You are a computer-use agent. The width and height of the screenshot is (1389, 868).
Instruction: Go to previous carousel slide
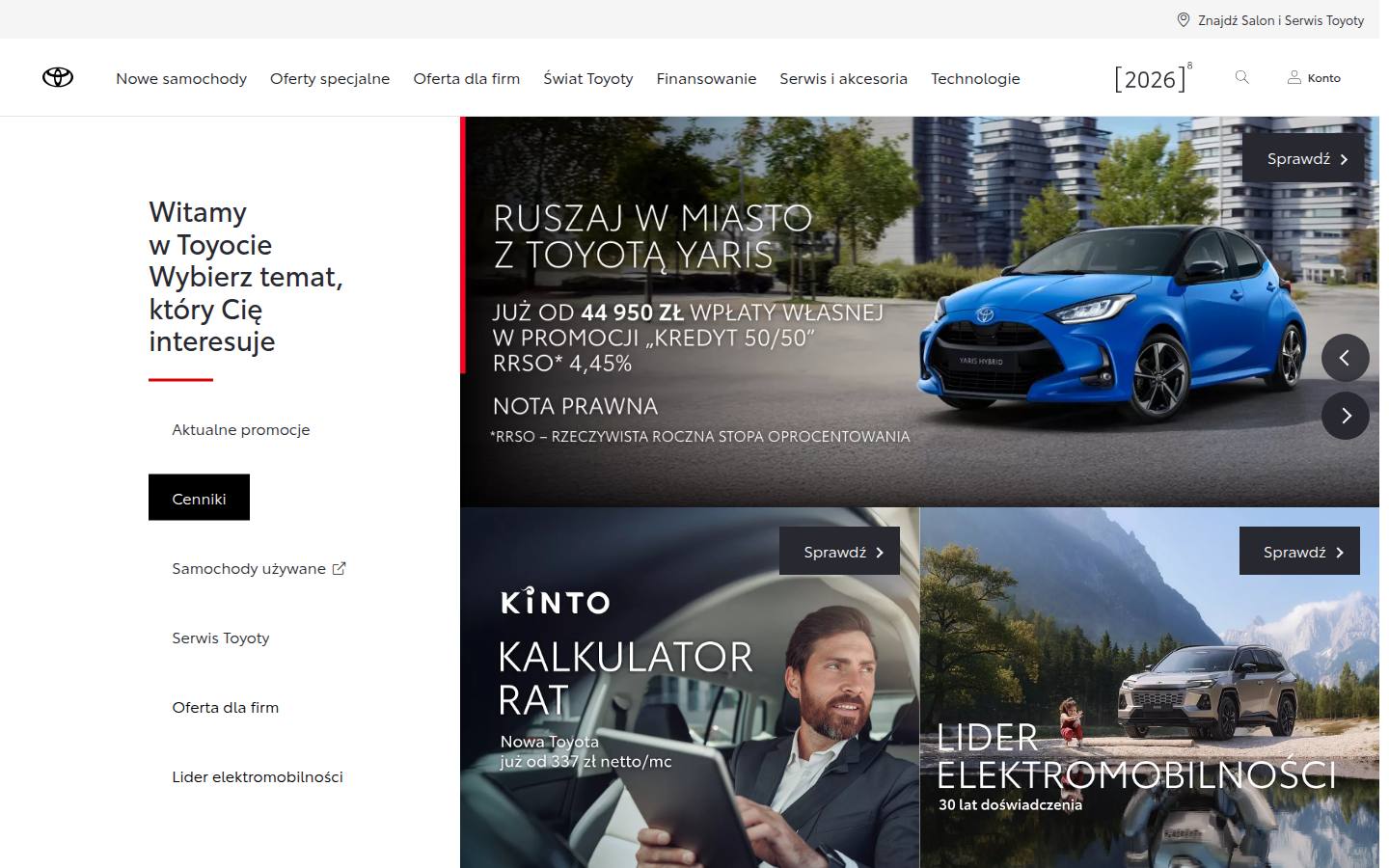1345,358
